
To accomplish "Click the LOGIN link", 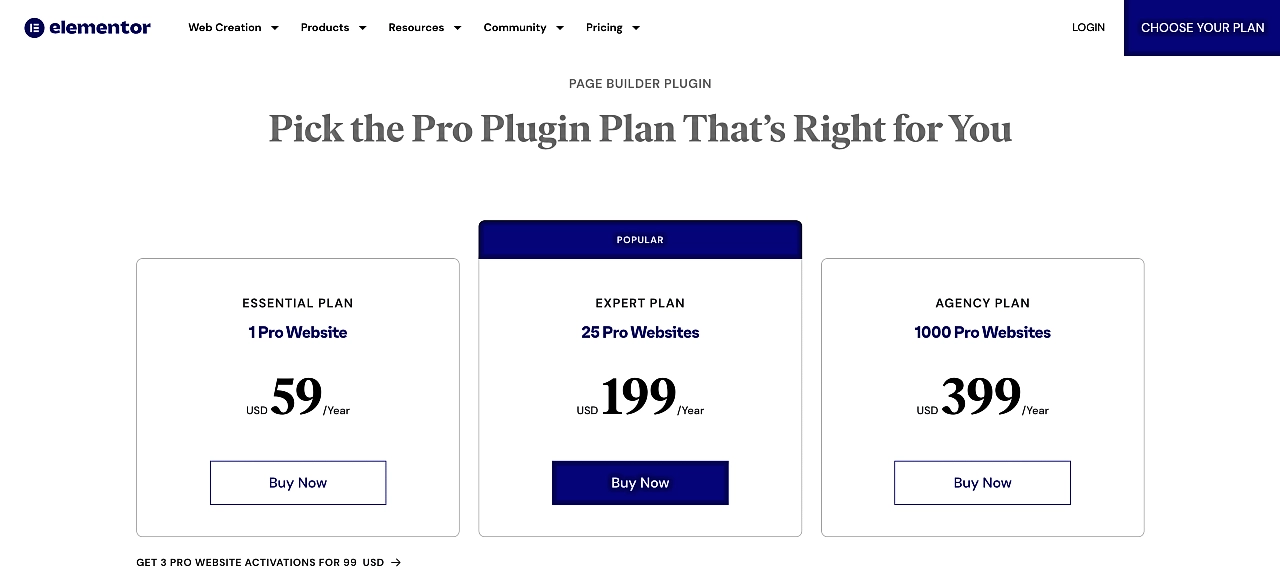I will pyautogui.click(x=1088, y=28).
